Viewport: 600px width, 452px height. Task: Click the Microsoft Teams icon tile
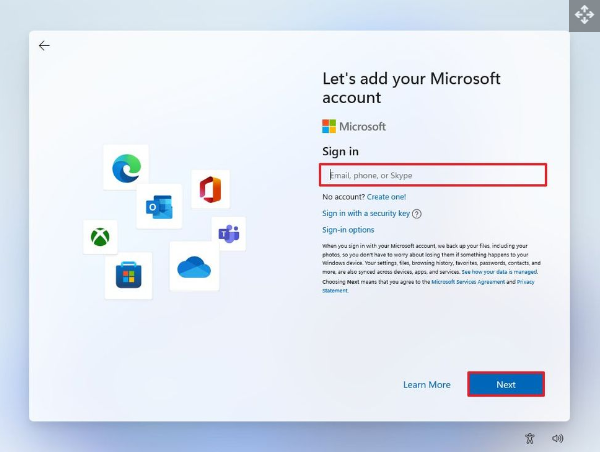click(x=229, y=233)
